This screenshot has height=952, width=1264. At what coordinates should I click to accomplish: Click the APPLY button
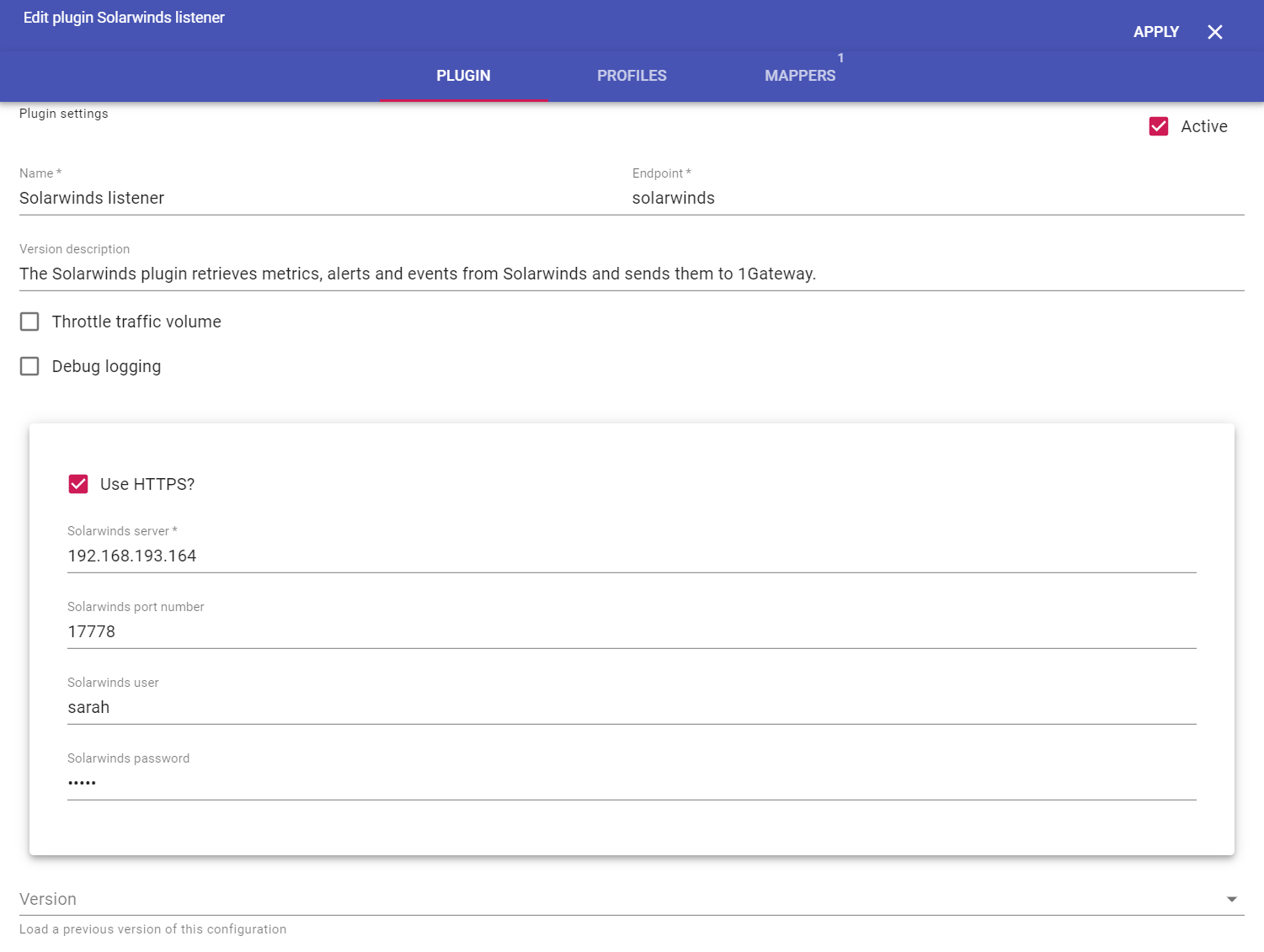[x=1156, y=32]
